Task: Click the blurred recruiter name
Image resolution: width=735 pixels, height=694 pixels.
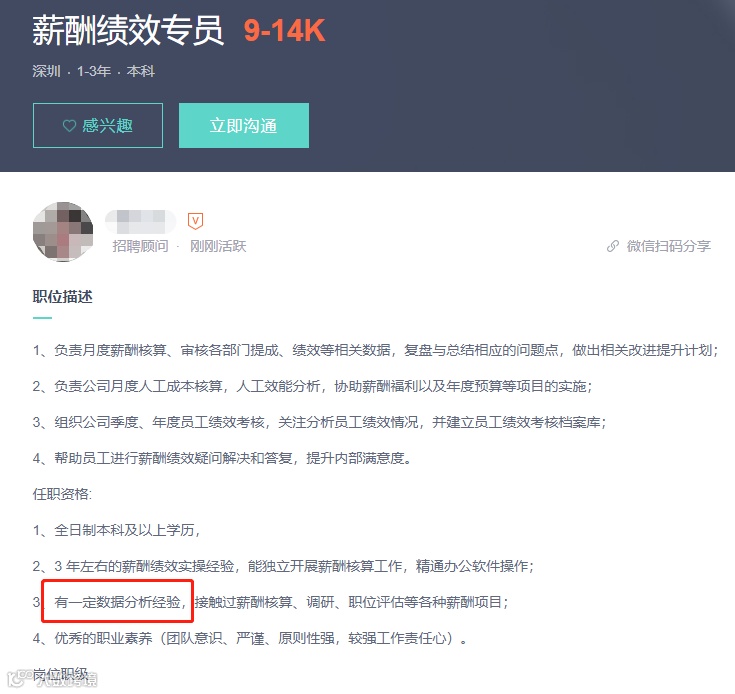Action: (141, 222)
